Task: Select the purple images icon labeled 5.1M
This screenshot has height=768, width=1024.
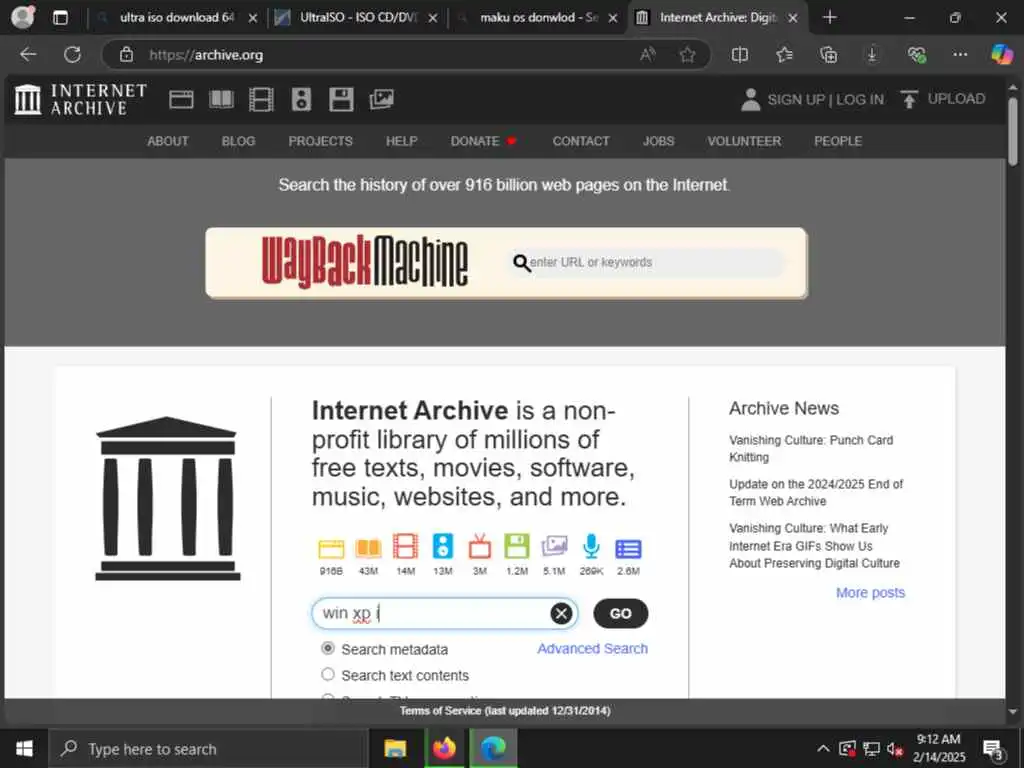Action: (554, 547)
